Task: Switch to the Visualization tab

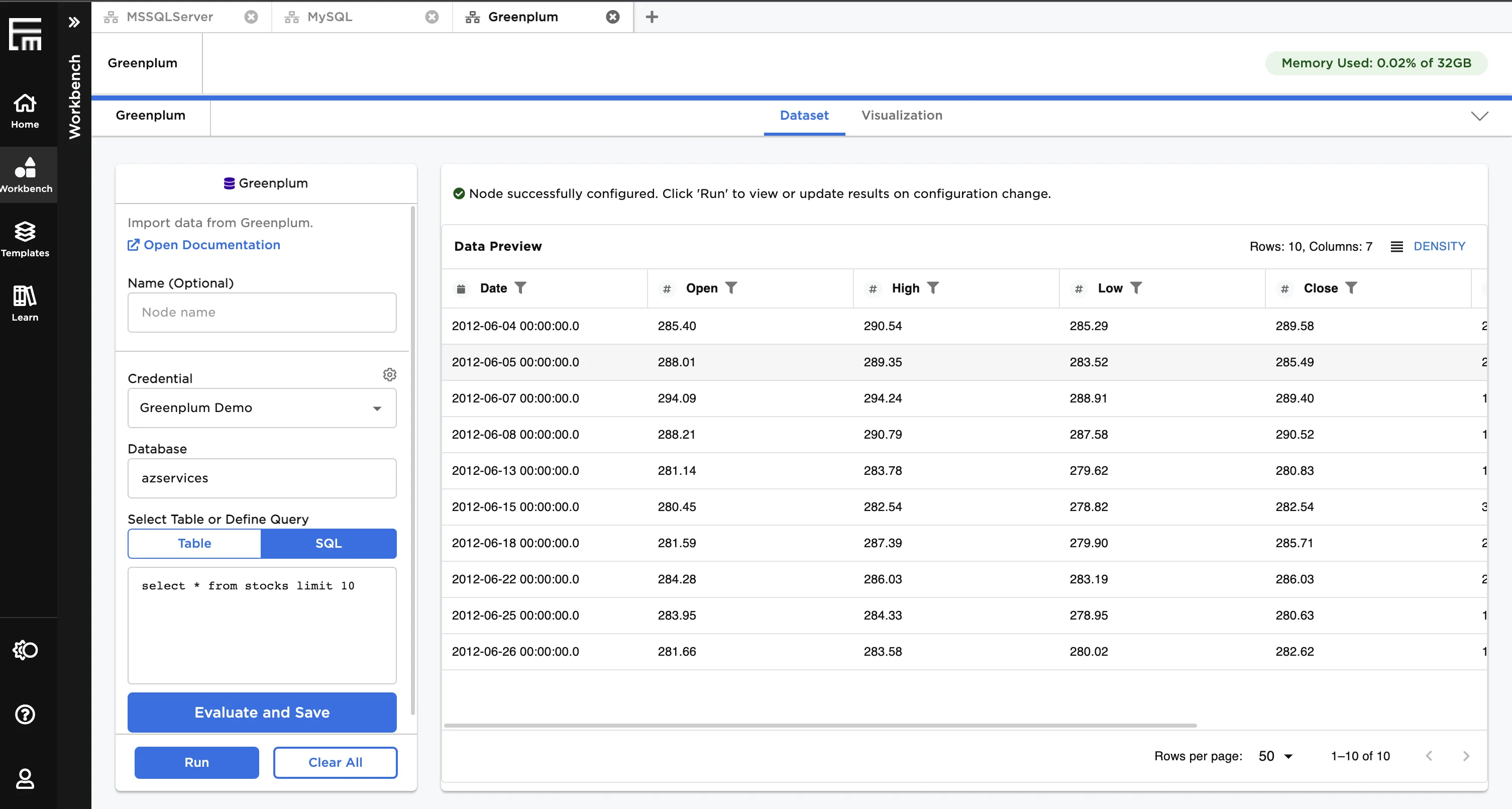Action: pyautogui.click(x=902, y=116)
